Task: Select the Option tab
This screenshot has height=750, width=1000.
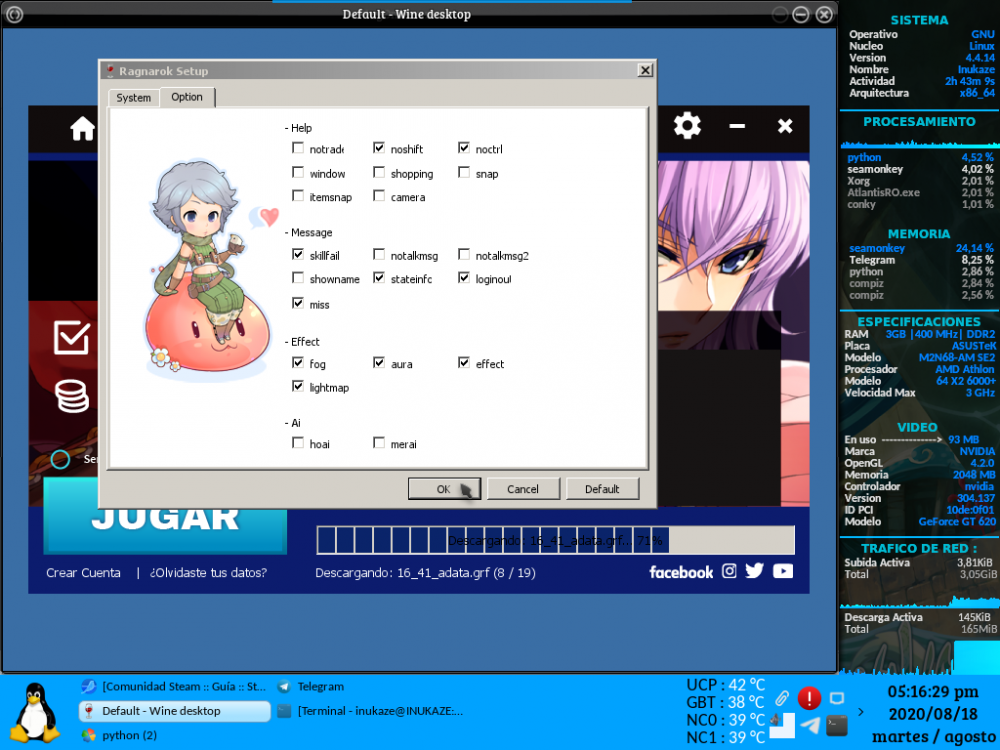Action: click(x=187, y=97)
